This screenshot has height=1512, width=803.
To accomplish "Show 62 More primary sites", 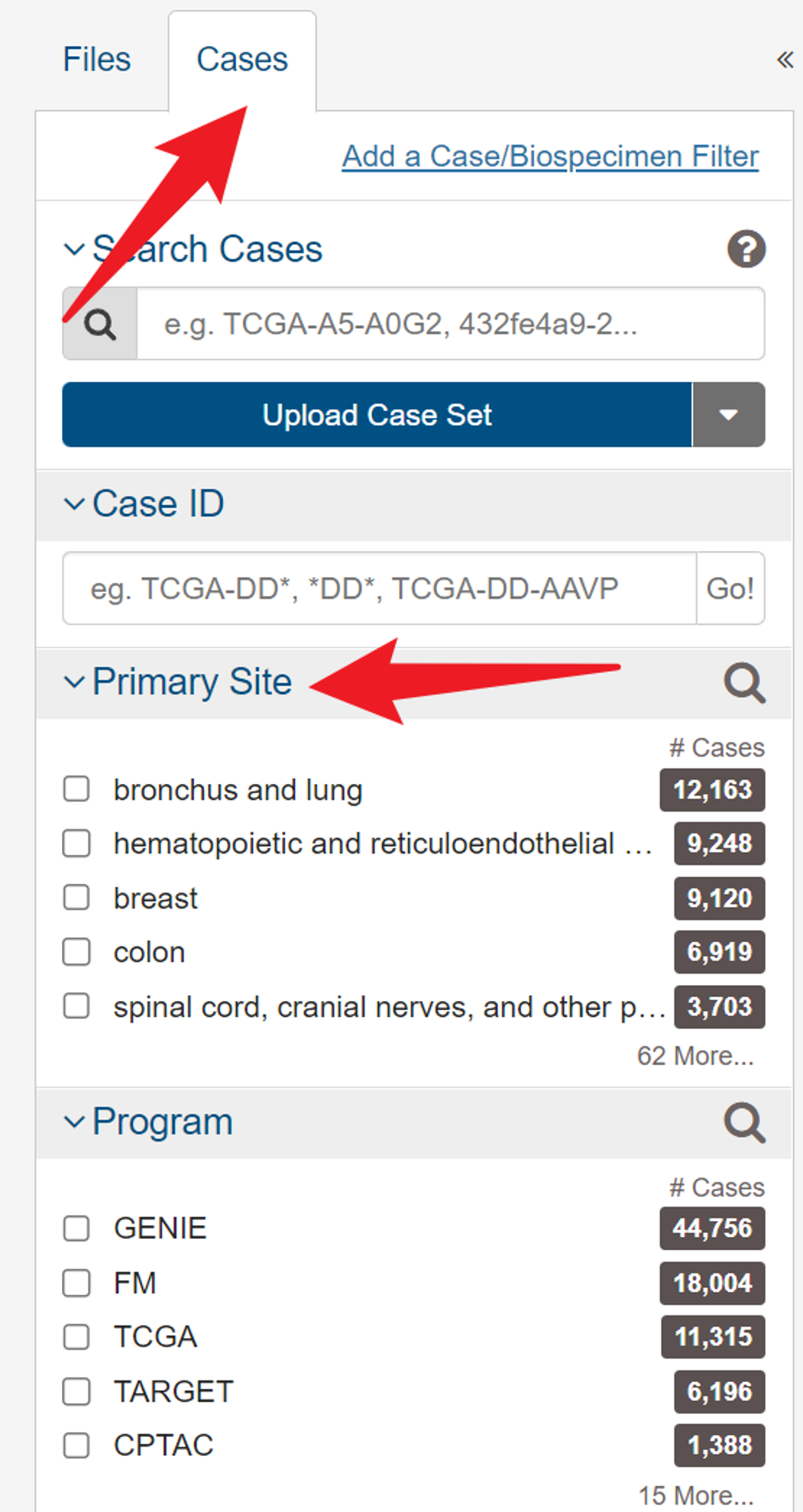I will pyautogui.click(x=695, y=1055).
